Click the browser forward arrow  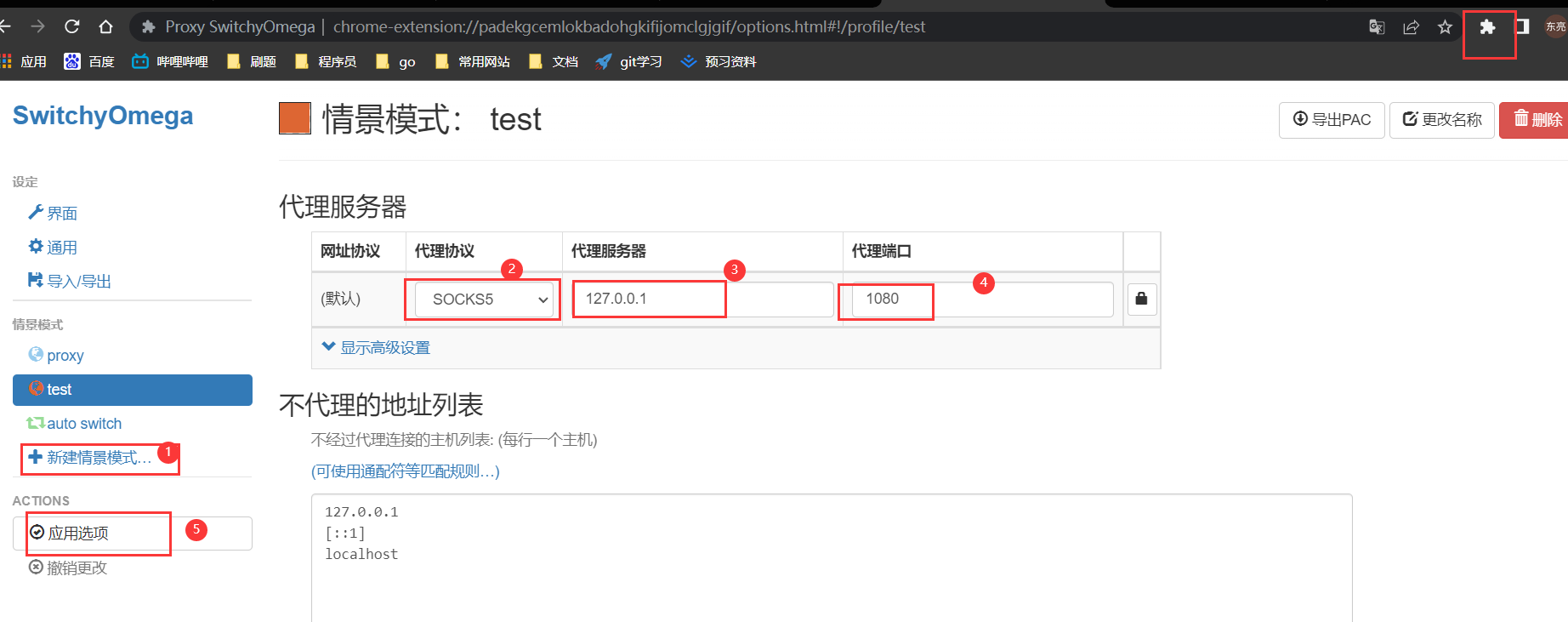pos(37,26)
